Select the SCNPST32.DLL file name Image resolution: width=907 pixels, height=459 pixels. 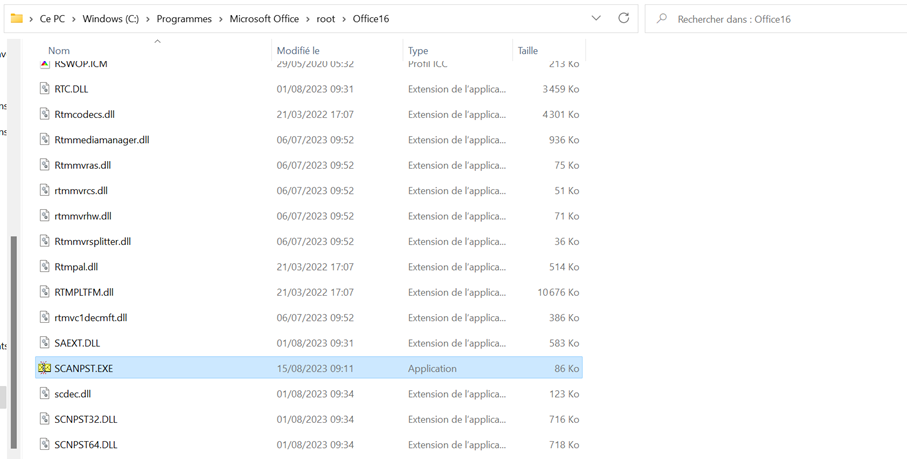coord(86,420)
